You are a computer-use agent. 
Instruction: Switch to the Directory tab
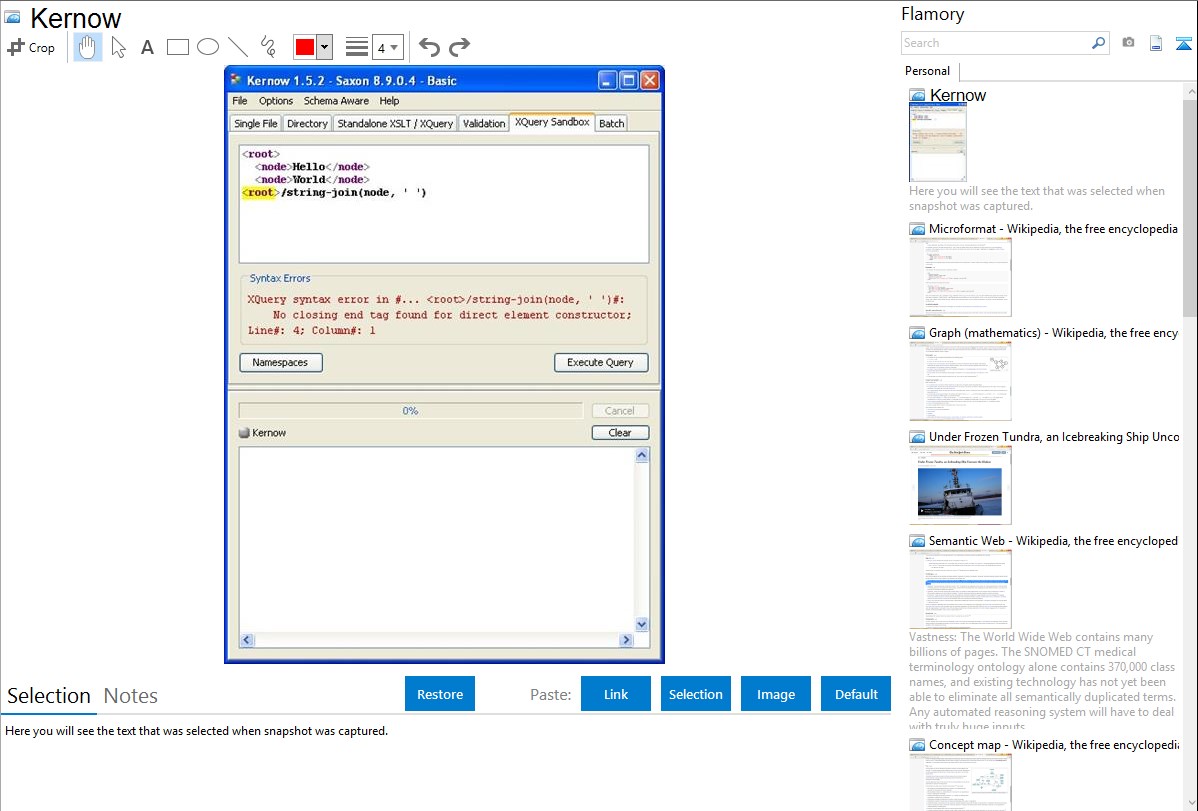pyautogui.click(x=307, y=123)
